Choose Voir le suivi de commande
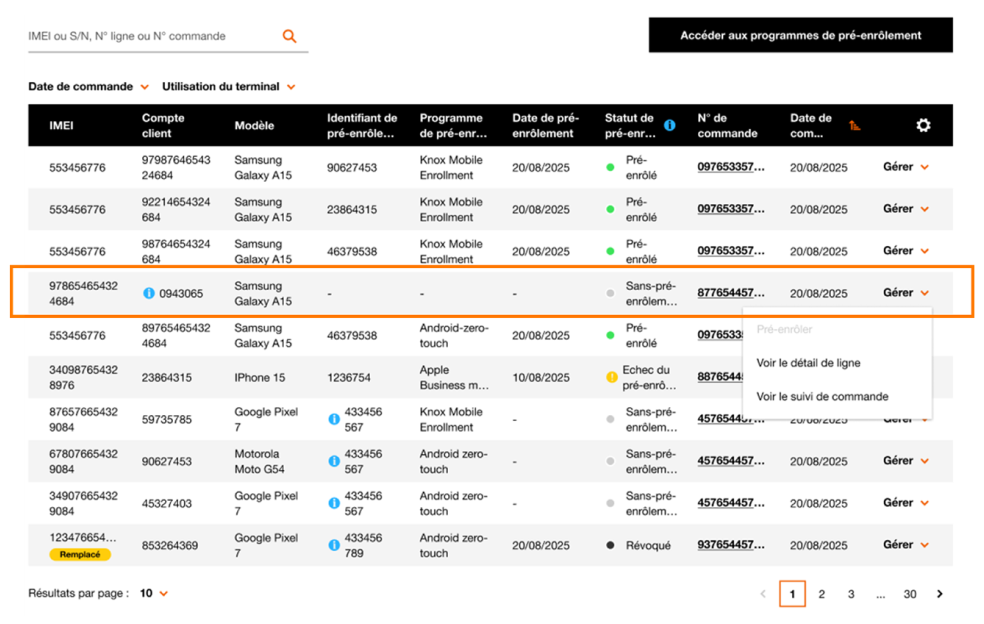The image size is (984, 624). click(x=822, y=396)
